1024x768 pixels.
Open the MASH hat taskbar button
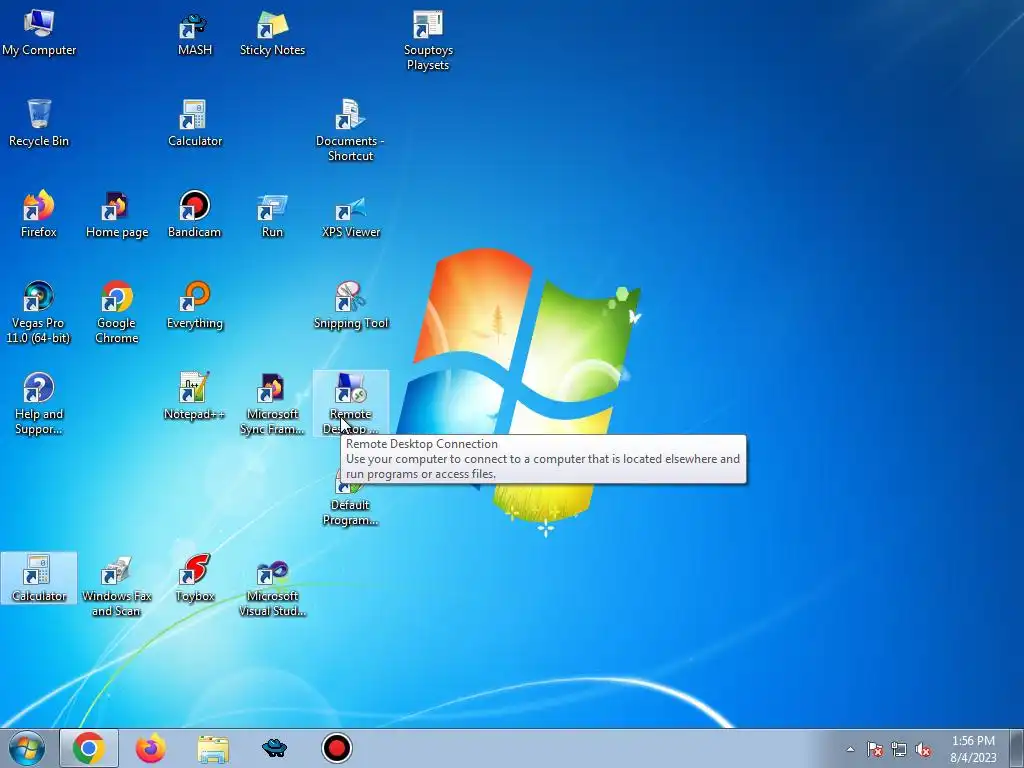pyautogui.click(x=274, y=748)
